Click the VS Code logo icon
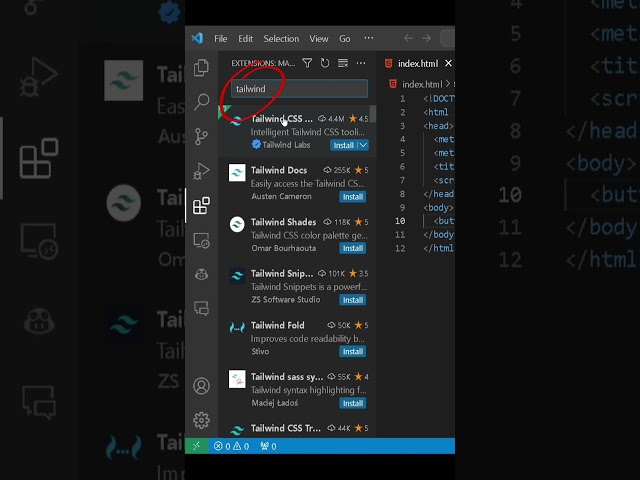The height and width of the screenshot is (480, 640). click(197, 38)
